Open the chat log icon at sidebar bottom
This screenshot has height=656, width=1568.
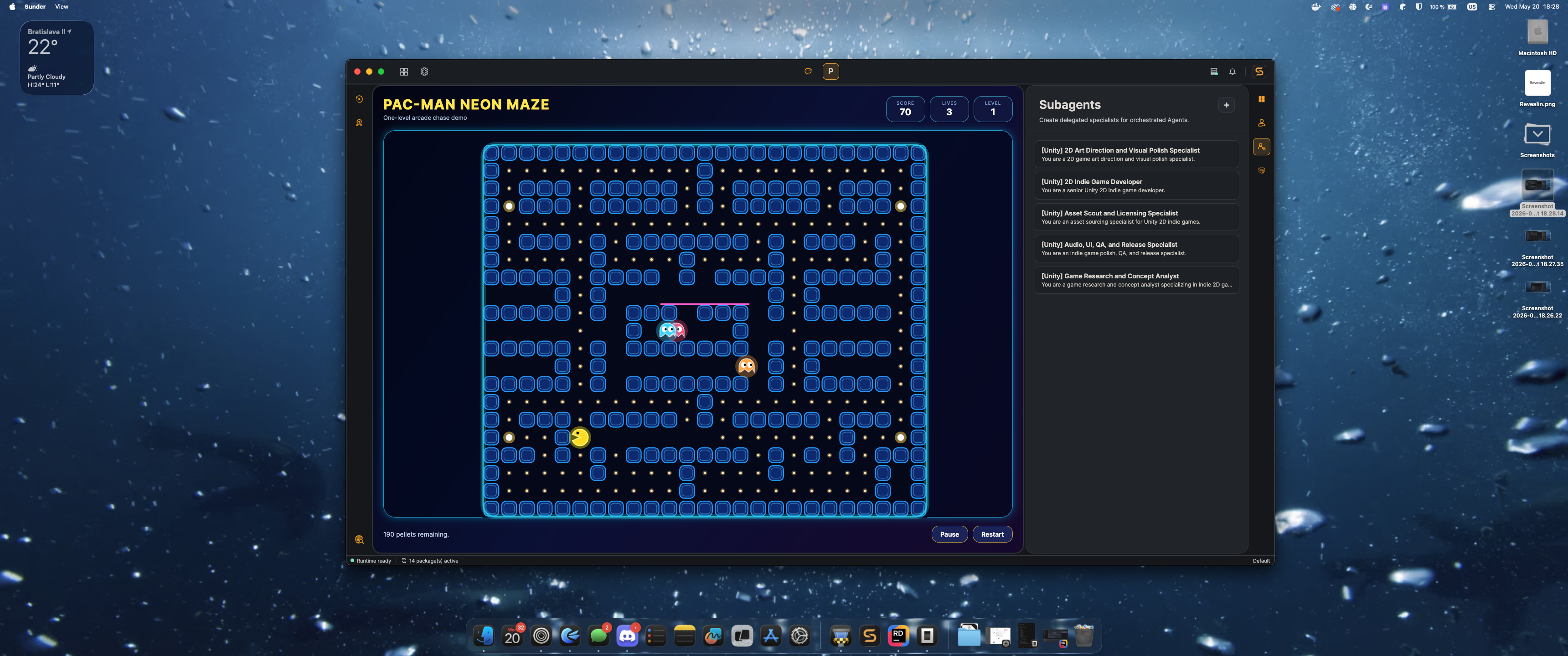(359, 540)
